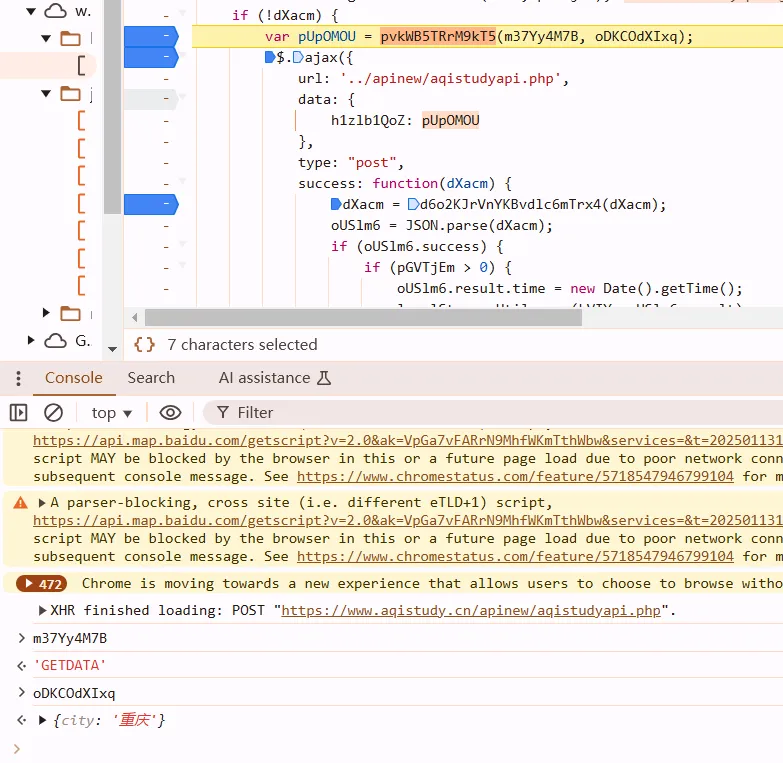This screenshot has width=783, height=763.
Task: Open the aqistudyapi.php link in XHR message
Action: click(x=471, y=610)
